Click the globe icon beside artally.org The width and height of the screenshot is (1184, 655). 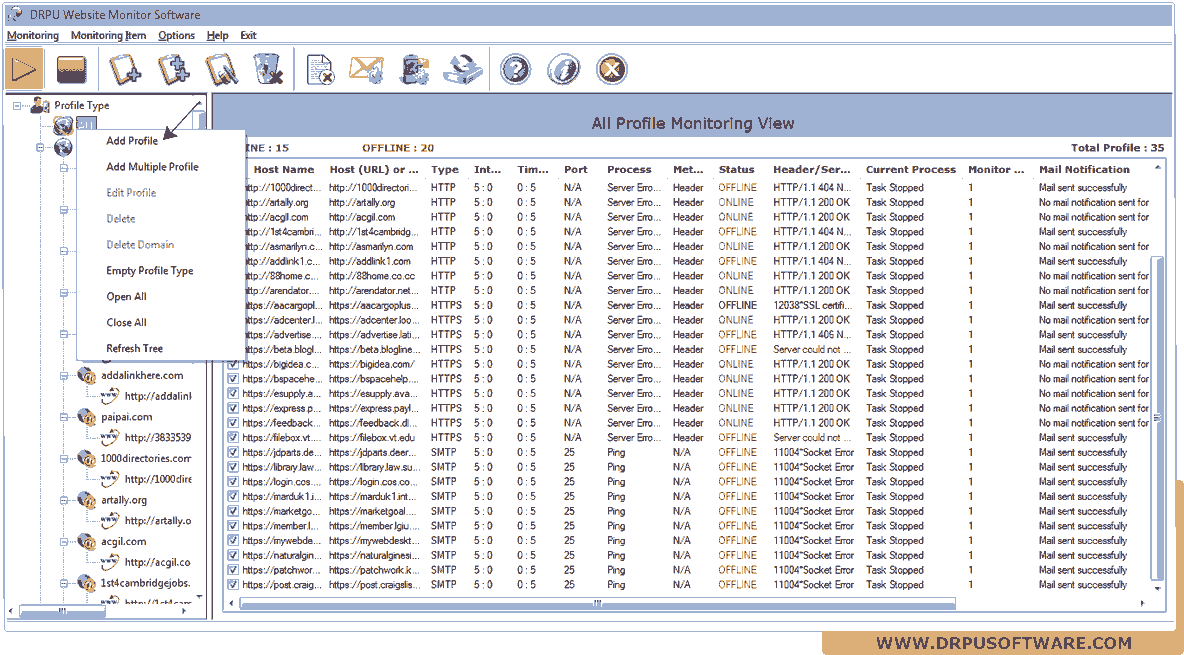point(86,499)
